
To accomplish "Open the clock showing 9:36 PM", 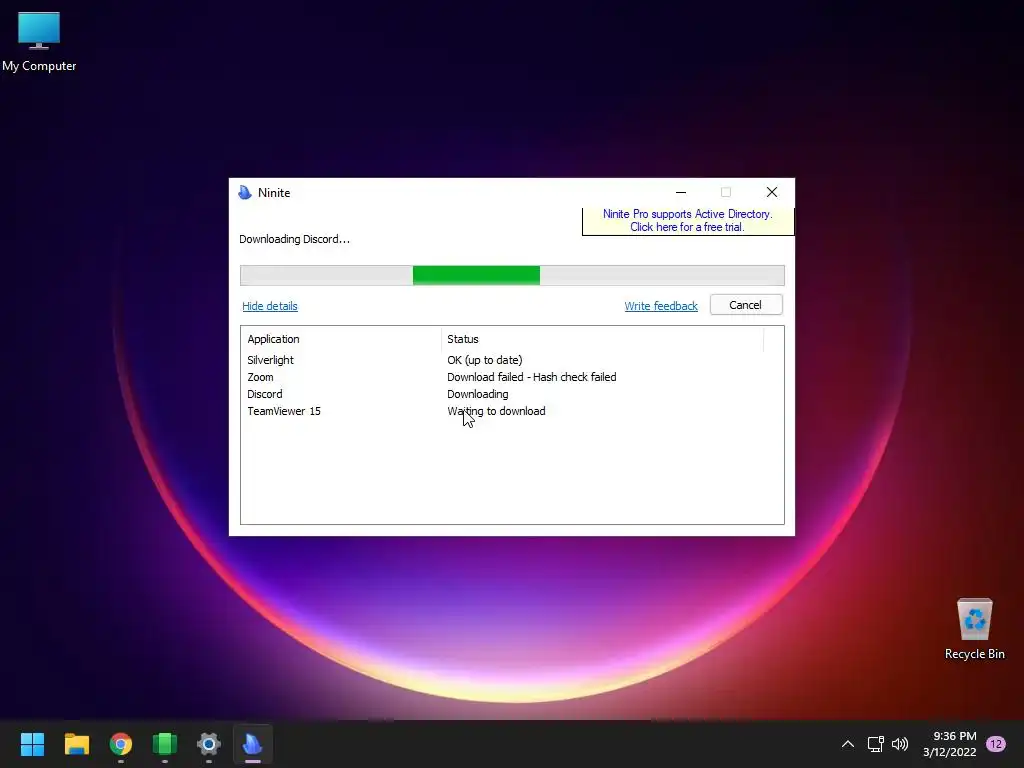I will [950, 744].
